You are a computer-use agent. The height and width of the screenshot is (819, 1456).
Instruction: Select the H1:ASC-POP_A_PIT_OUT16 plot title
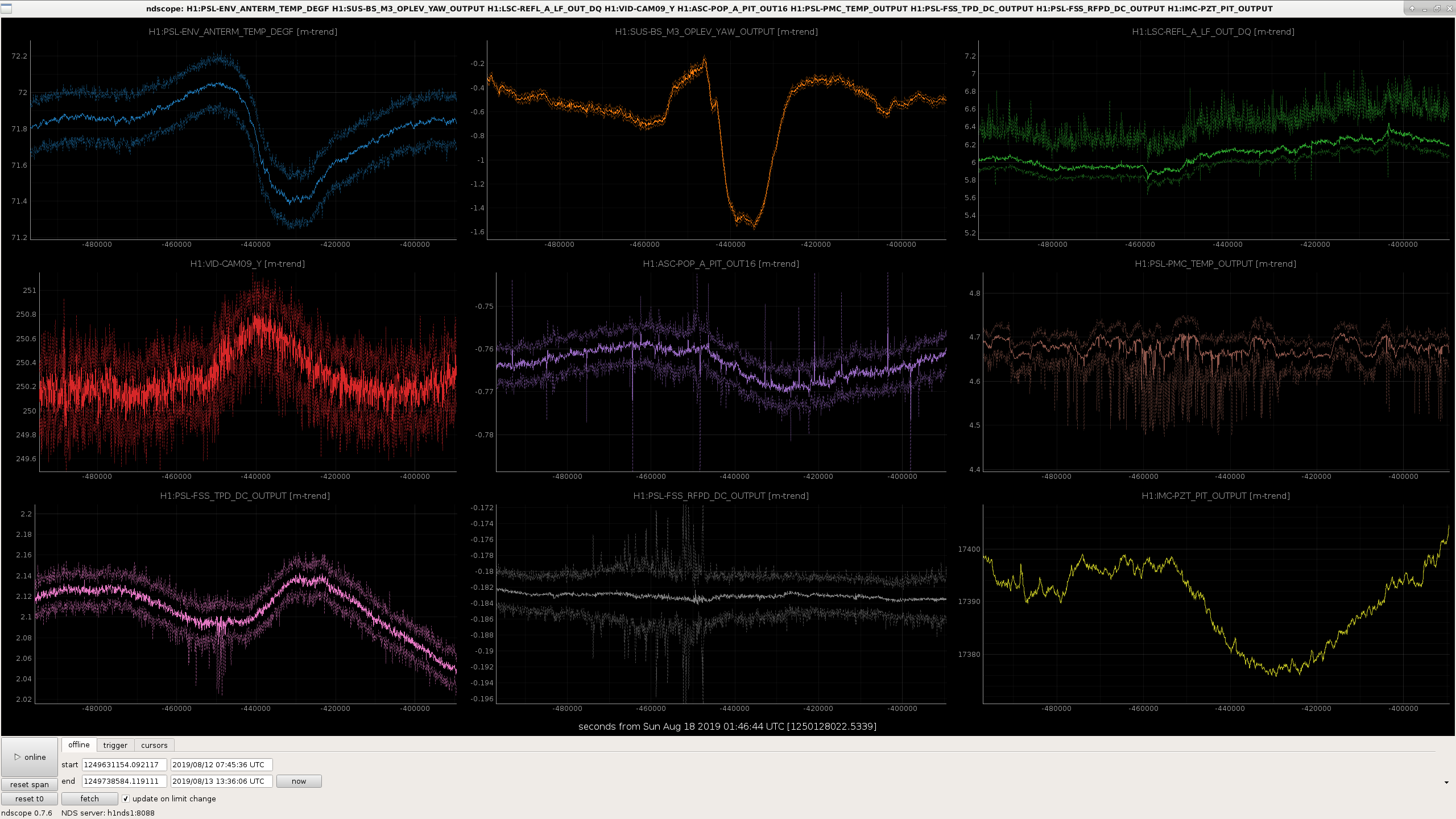(721, 264)
